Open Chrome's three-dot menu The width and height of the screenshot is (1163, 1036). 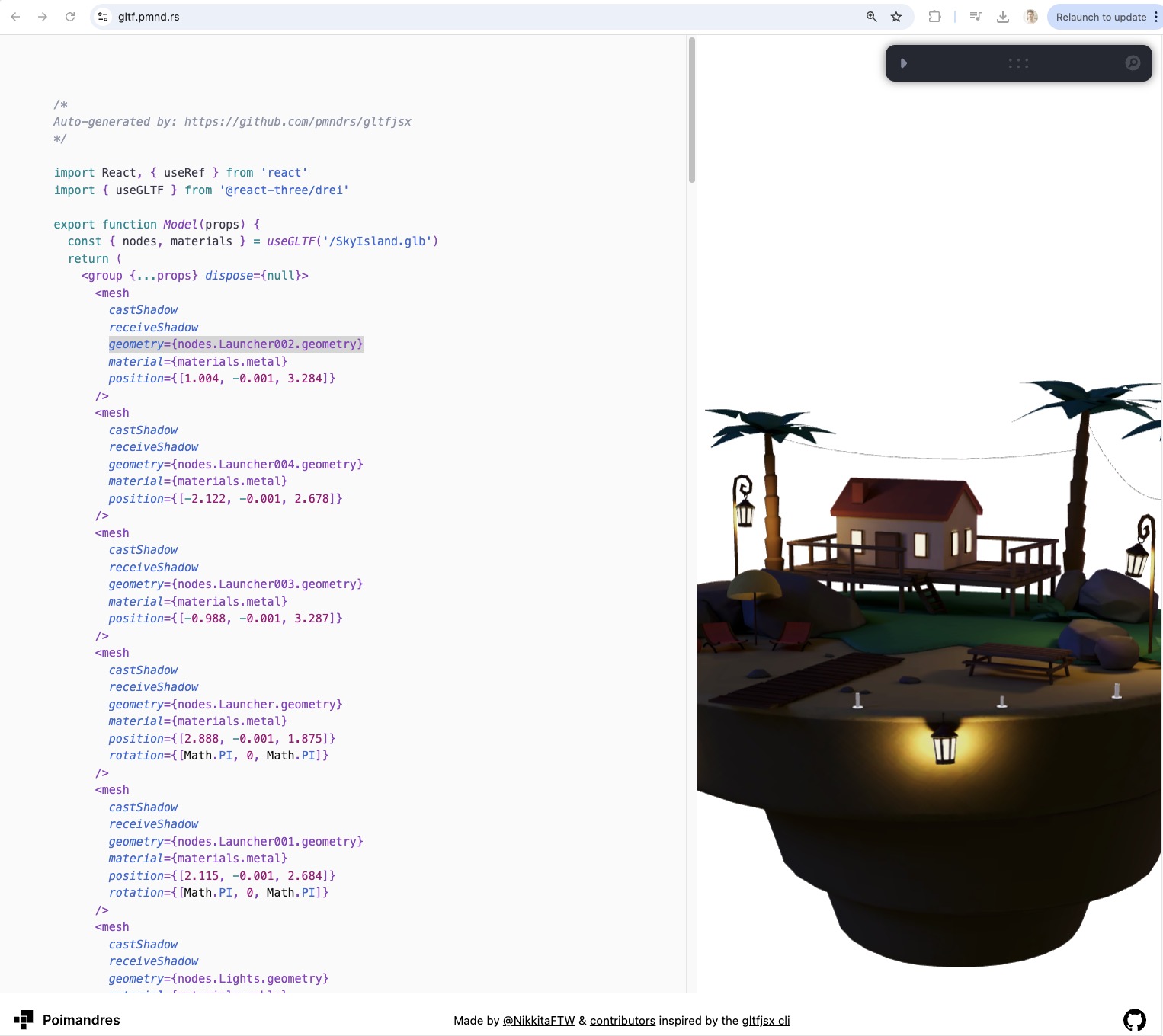pos(1155,17)
